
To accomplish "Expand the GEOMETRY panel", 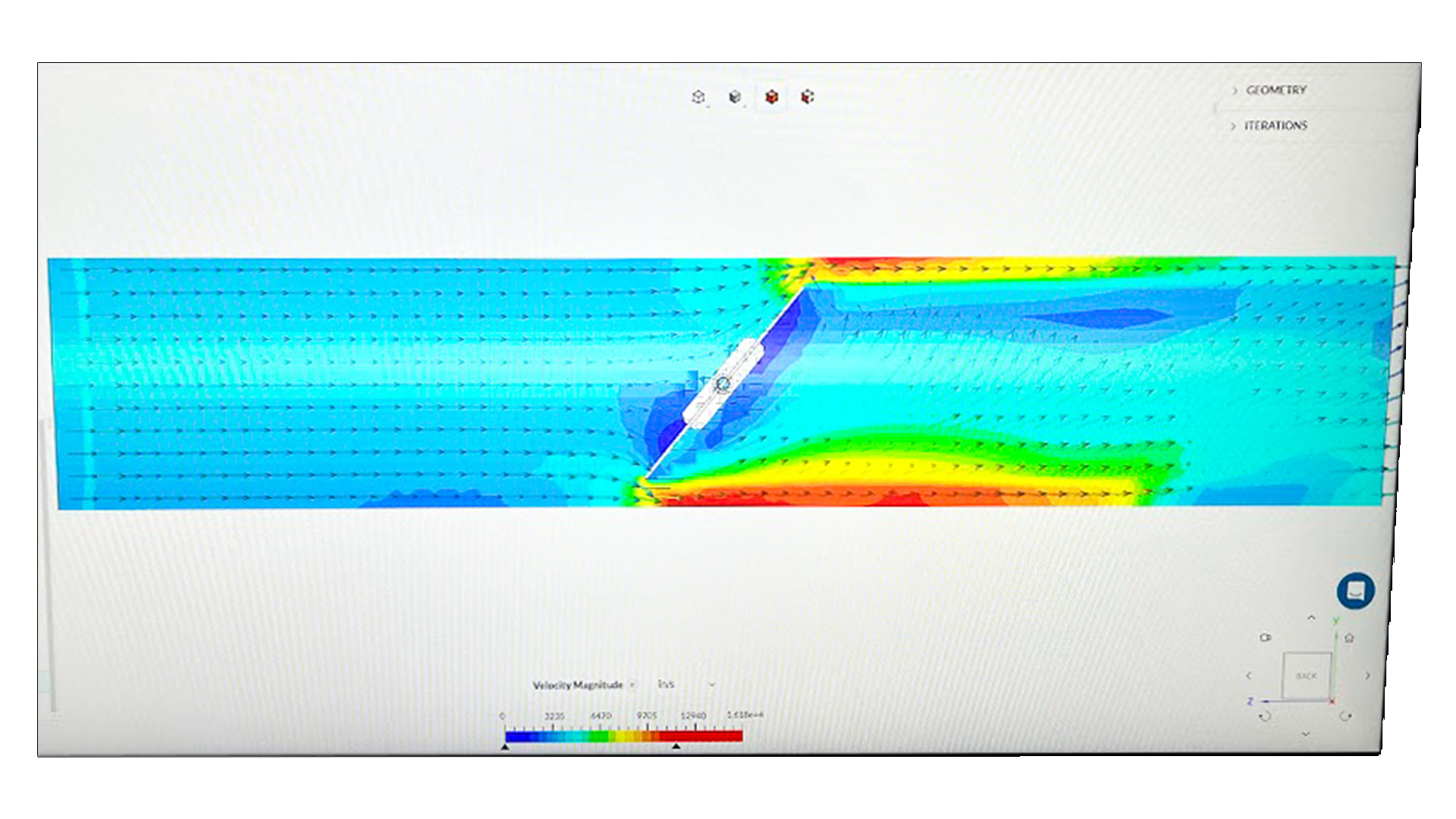I will point(1276,90).
